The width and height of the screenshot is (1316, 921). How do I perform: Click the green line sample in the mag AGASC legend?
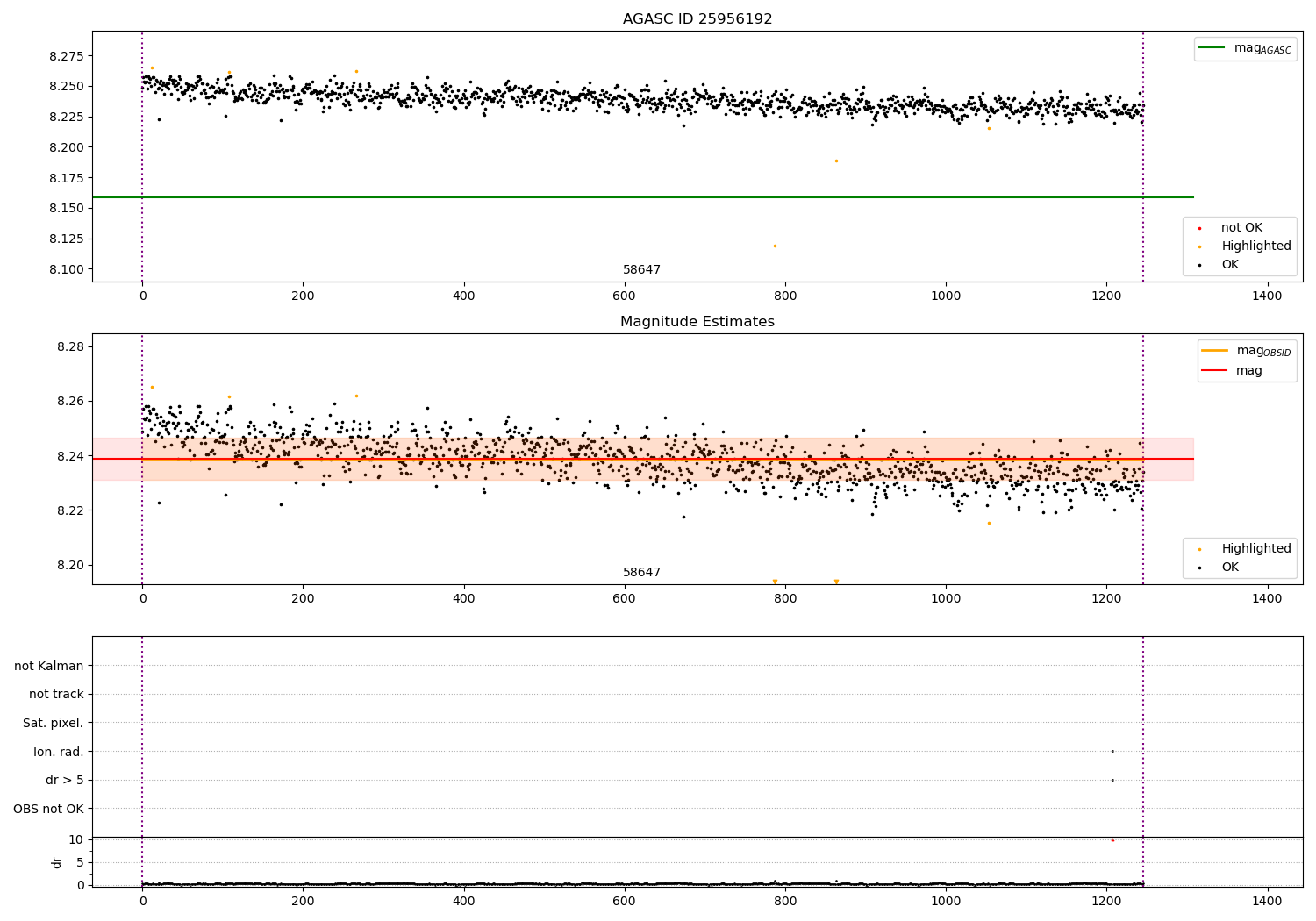1213,48
